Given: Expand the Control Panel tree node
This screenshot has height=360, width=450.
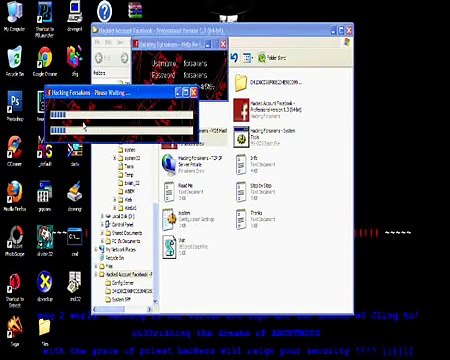Looking at the screenshot, I should point(102,224).
